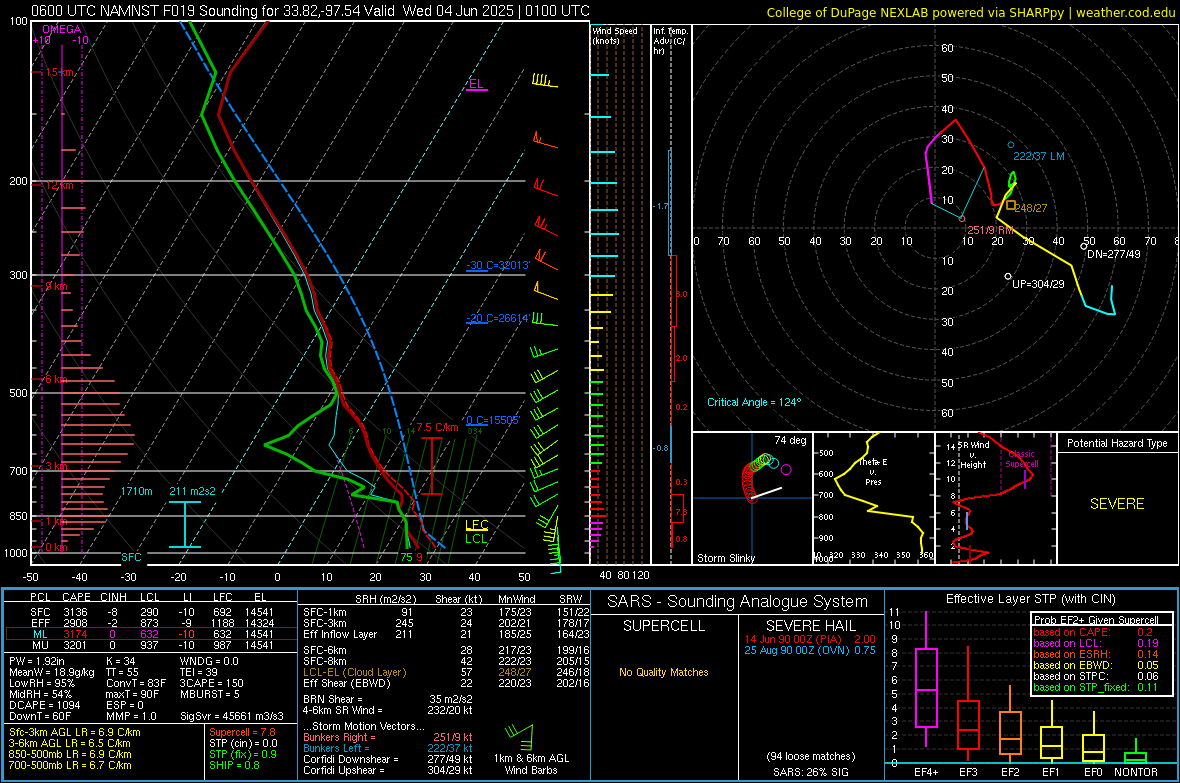Click the DCAPE = 1094 value
The width and height of the screenshot is (1180, 783).
[x=44, y=705]
